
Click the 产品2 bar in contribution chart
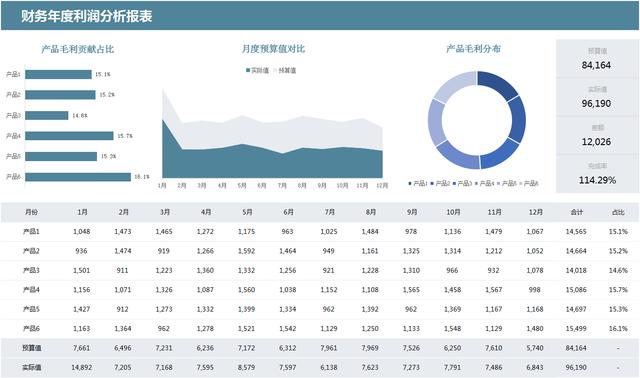(60, 95)
